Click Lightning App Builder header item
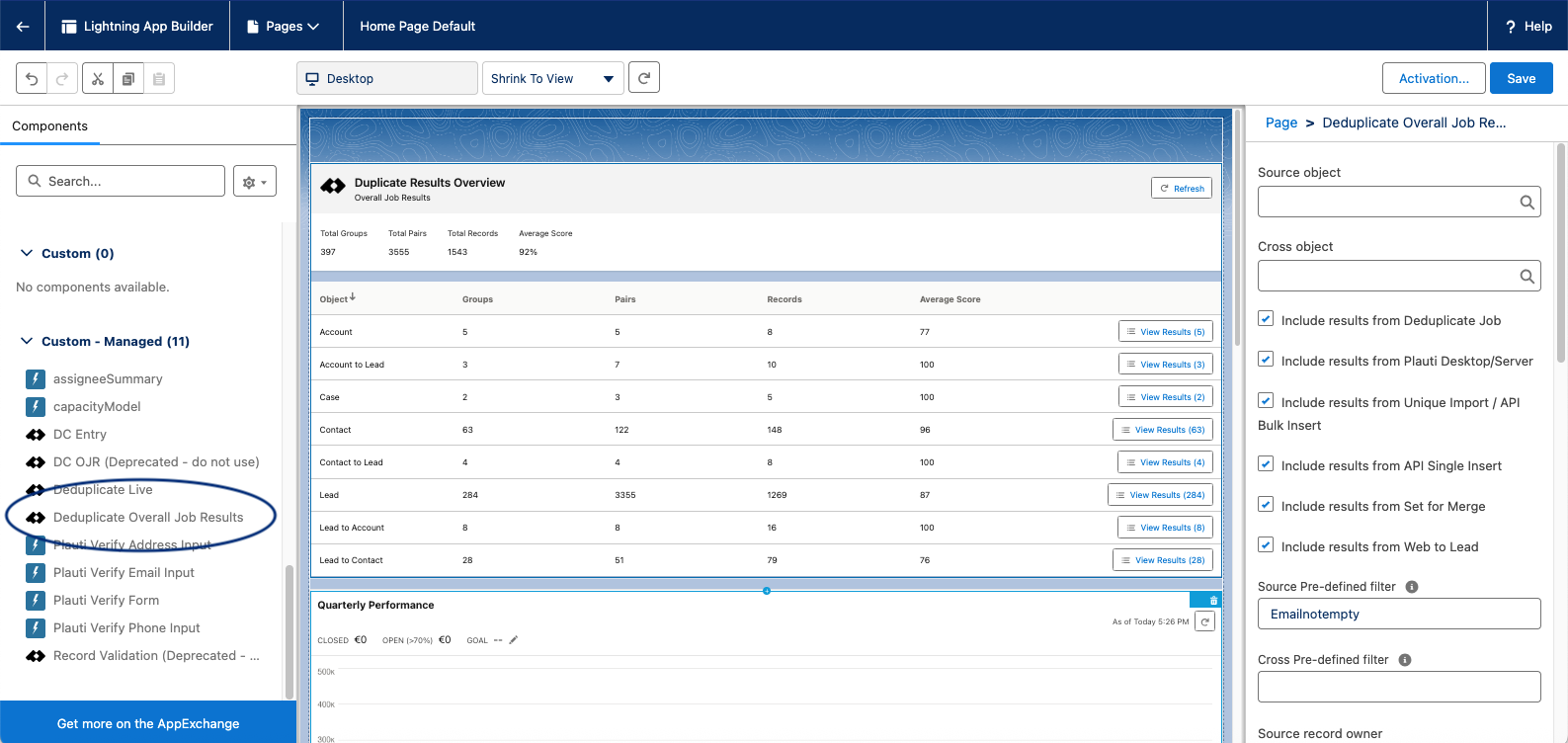This screenshot has width=1568, height=743. click(137, 26)
